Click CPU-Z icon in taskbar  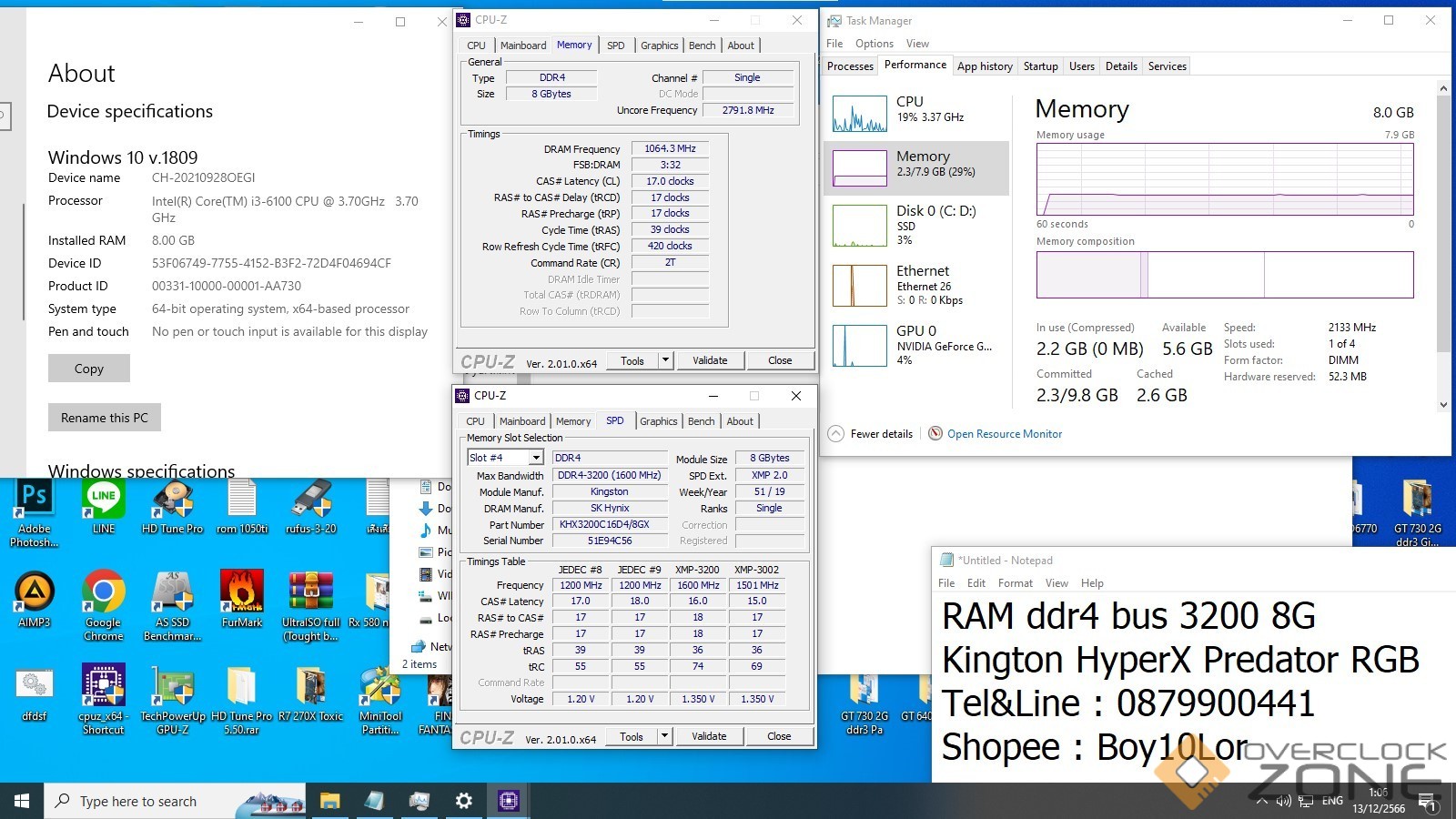click(x=508, y=801)
